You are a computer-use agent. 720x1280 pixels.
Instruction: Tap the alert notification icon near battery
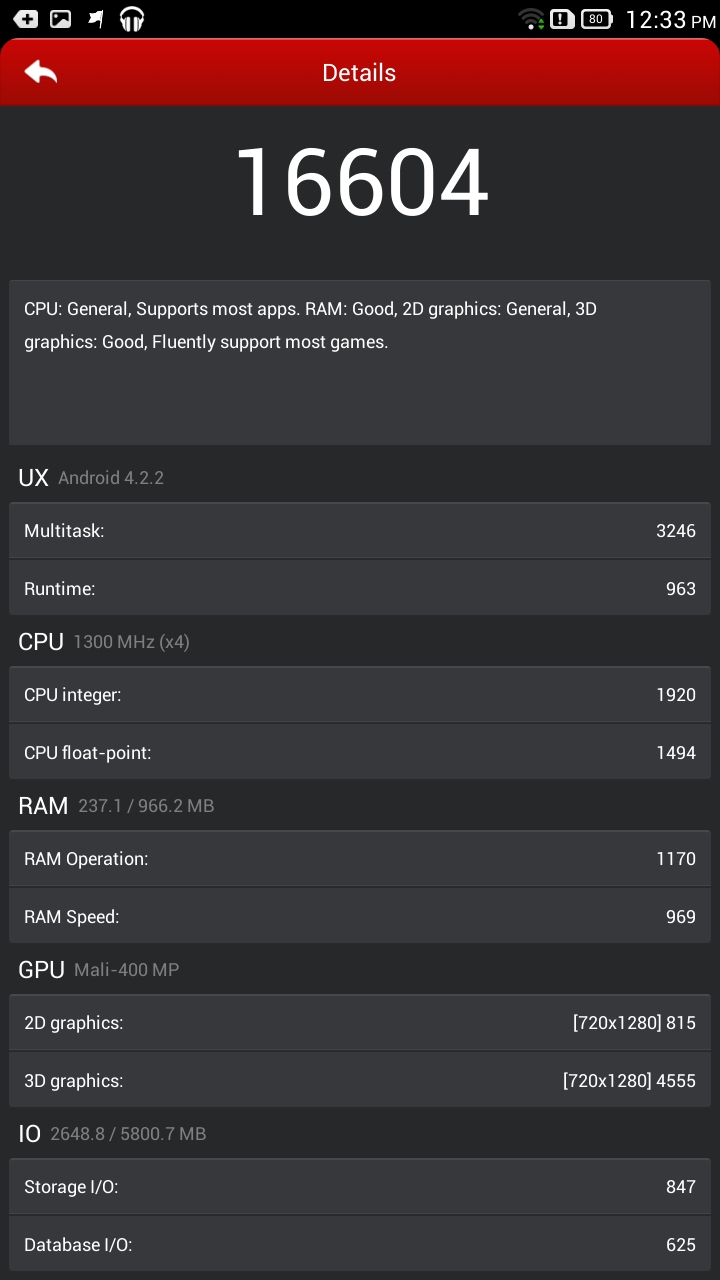(x=562, y=18)
